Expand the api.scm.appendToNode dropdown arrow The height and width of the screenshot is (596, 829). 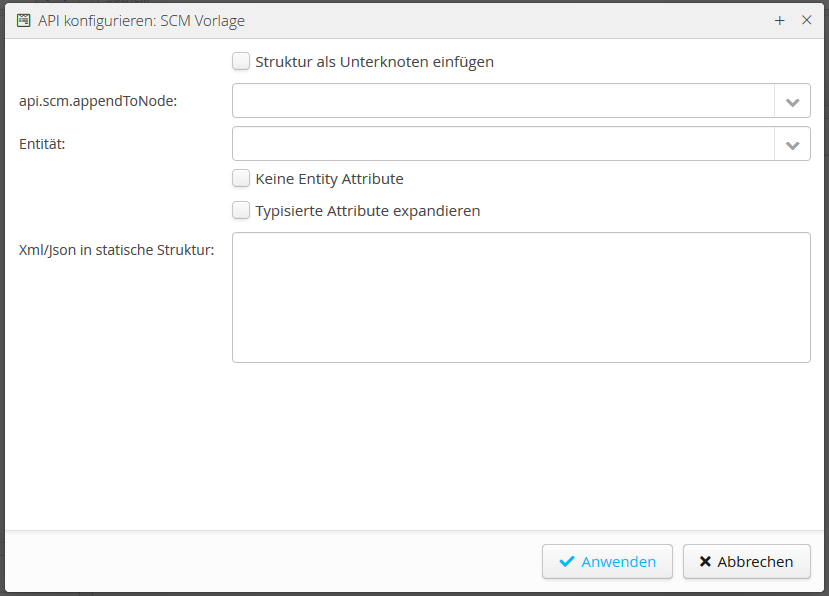[x=792, y=101]
